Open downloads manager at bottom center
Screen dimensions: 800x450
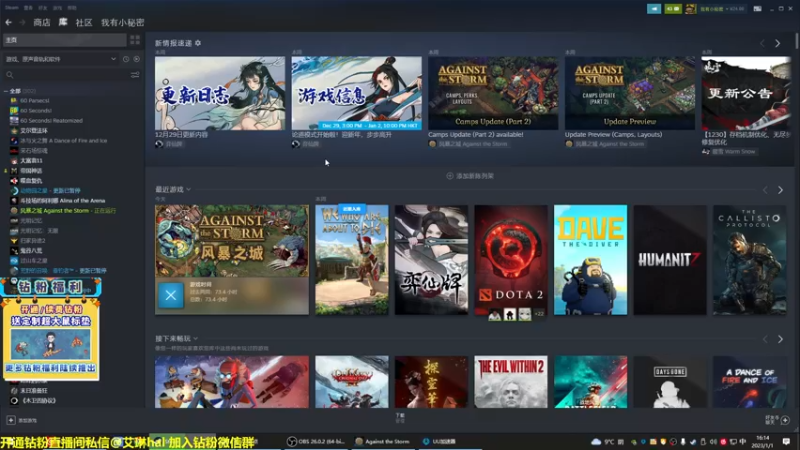[400, 418]
